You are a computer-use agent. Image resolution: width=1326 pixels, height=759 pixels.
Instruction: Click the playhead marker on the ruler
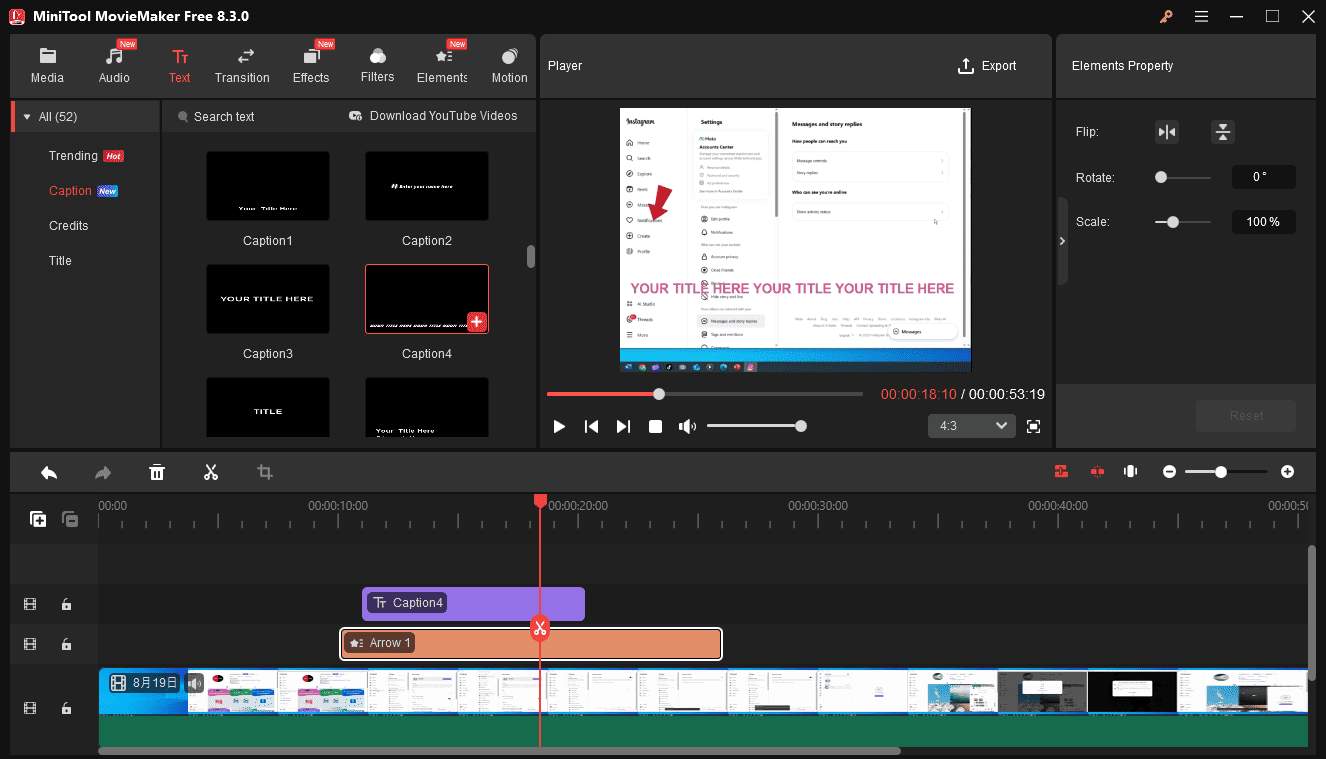click(540, 500)
